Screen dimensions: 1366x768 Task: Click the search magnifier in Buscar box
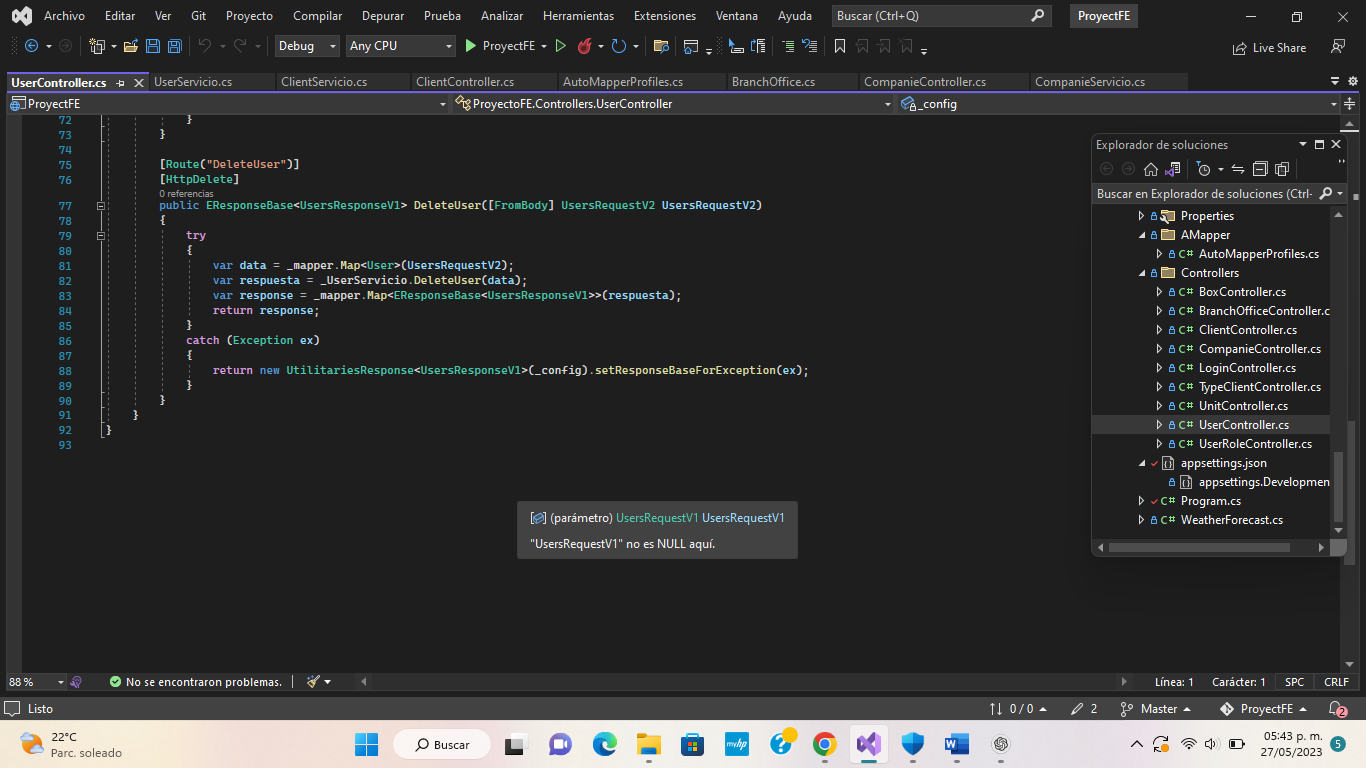[1037, 16]
